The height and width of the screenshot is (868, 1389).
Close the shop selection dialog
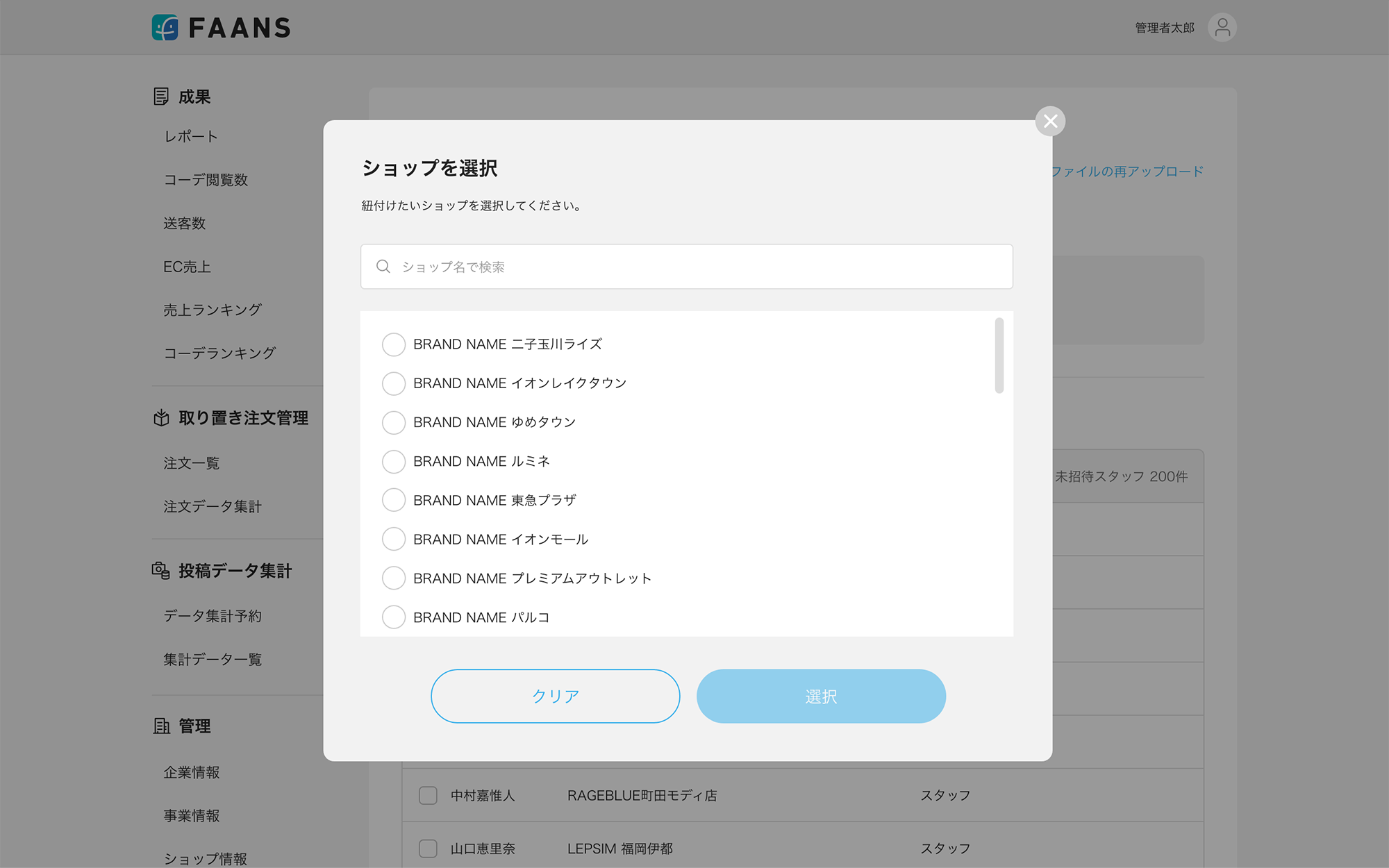coord(1050,122)
